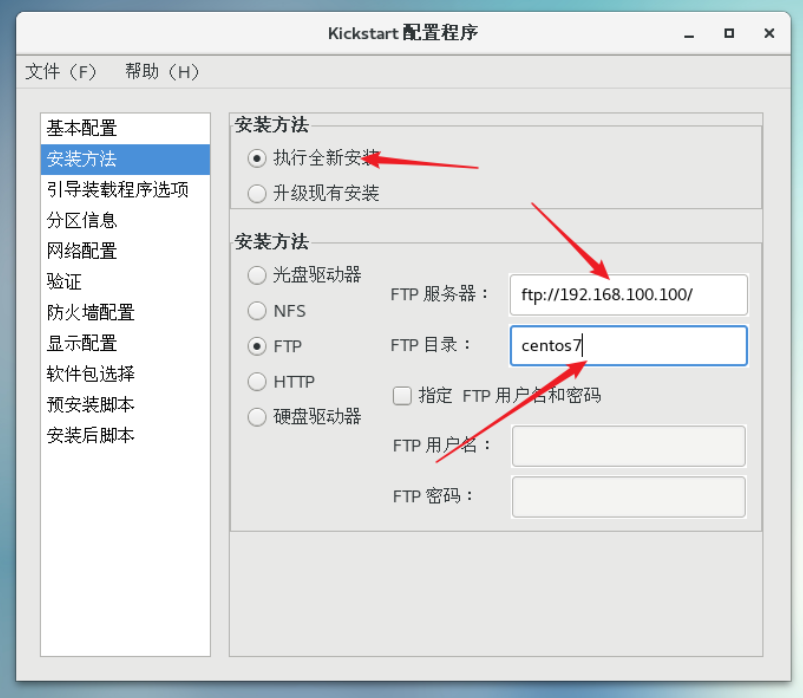Click the FTP 目录 input field
The height and width of the screenshot is (698, 803).
pyautogui.click(x=628, y=346)
